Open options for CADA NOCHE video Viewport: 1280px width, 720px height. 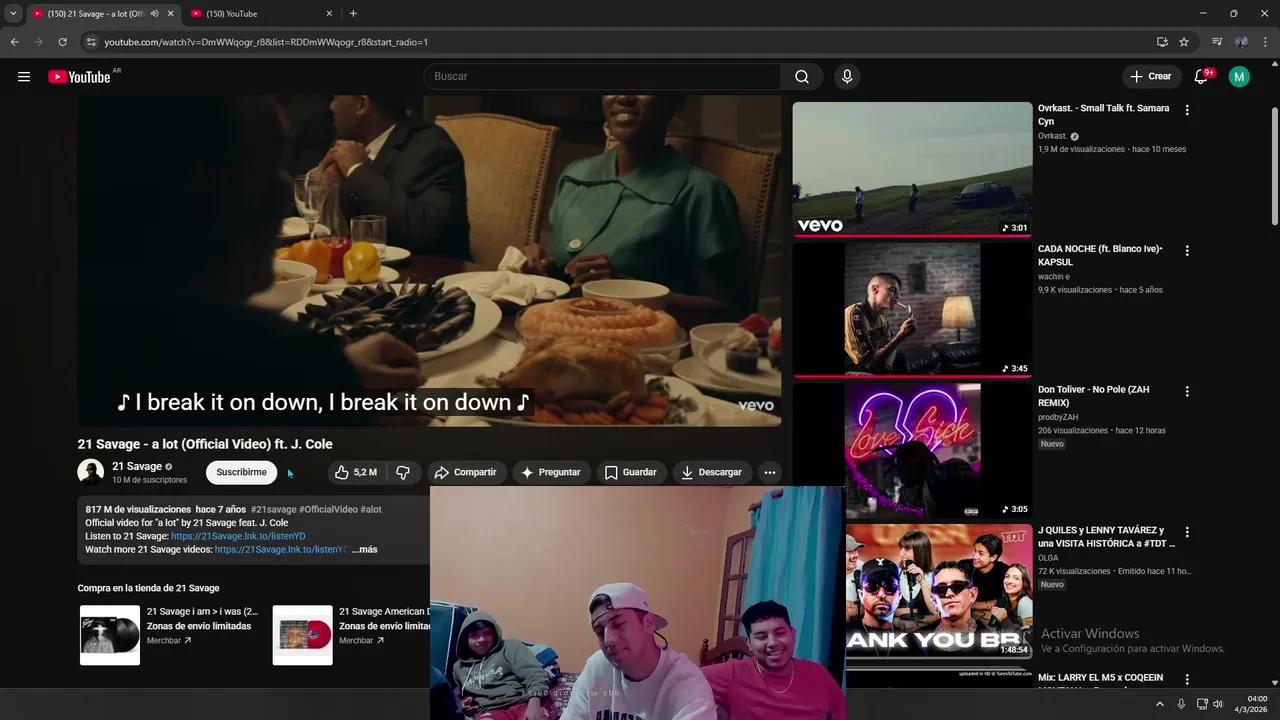(1187, 251)
